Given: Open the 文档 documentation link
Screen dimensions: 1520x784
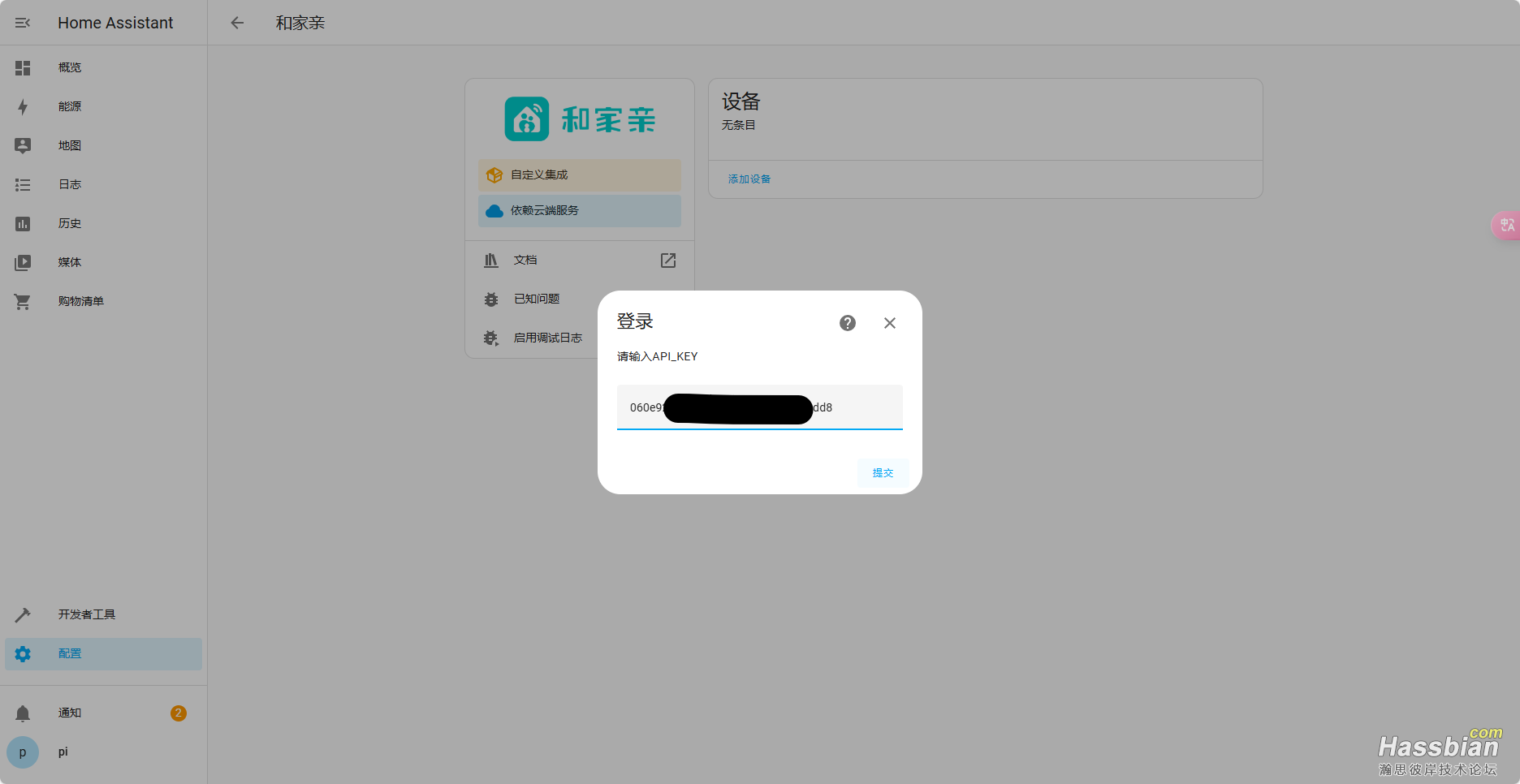Looking at the screenshot, I should click(x=580, y=261).
